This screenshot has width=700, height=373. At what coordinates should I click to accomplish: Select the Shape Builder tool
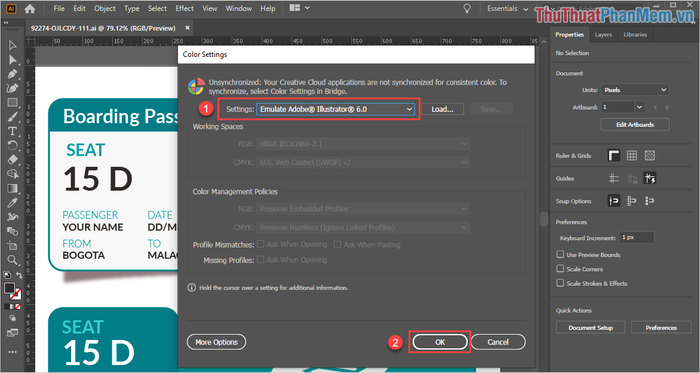[x=12, y=174]
